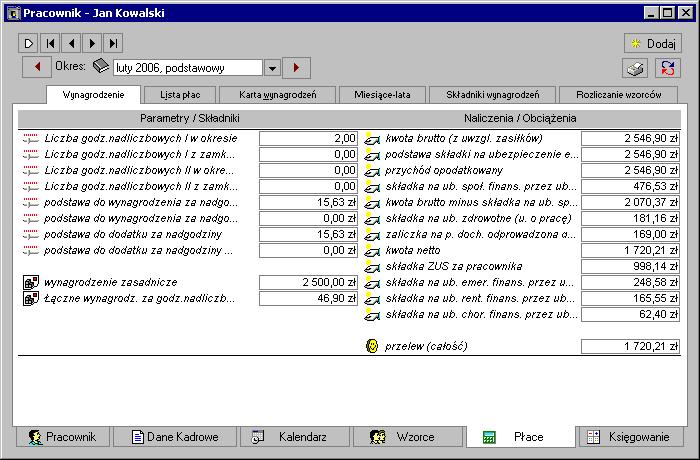The height and width of the screenshot is (460, 700).
Task: Click the wynagrodzenie zasadnicze value 2 500,00 zł
Action: tap(308, 282)
